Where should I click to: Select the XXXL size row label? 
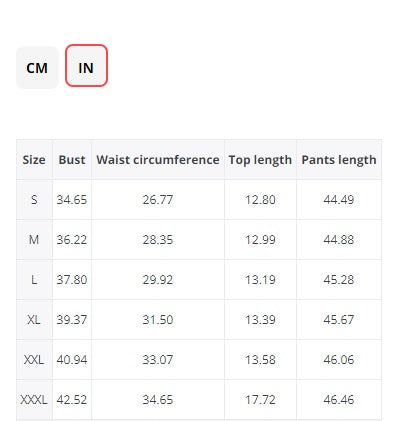[x=34, y=400]
